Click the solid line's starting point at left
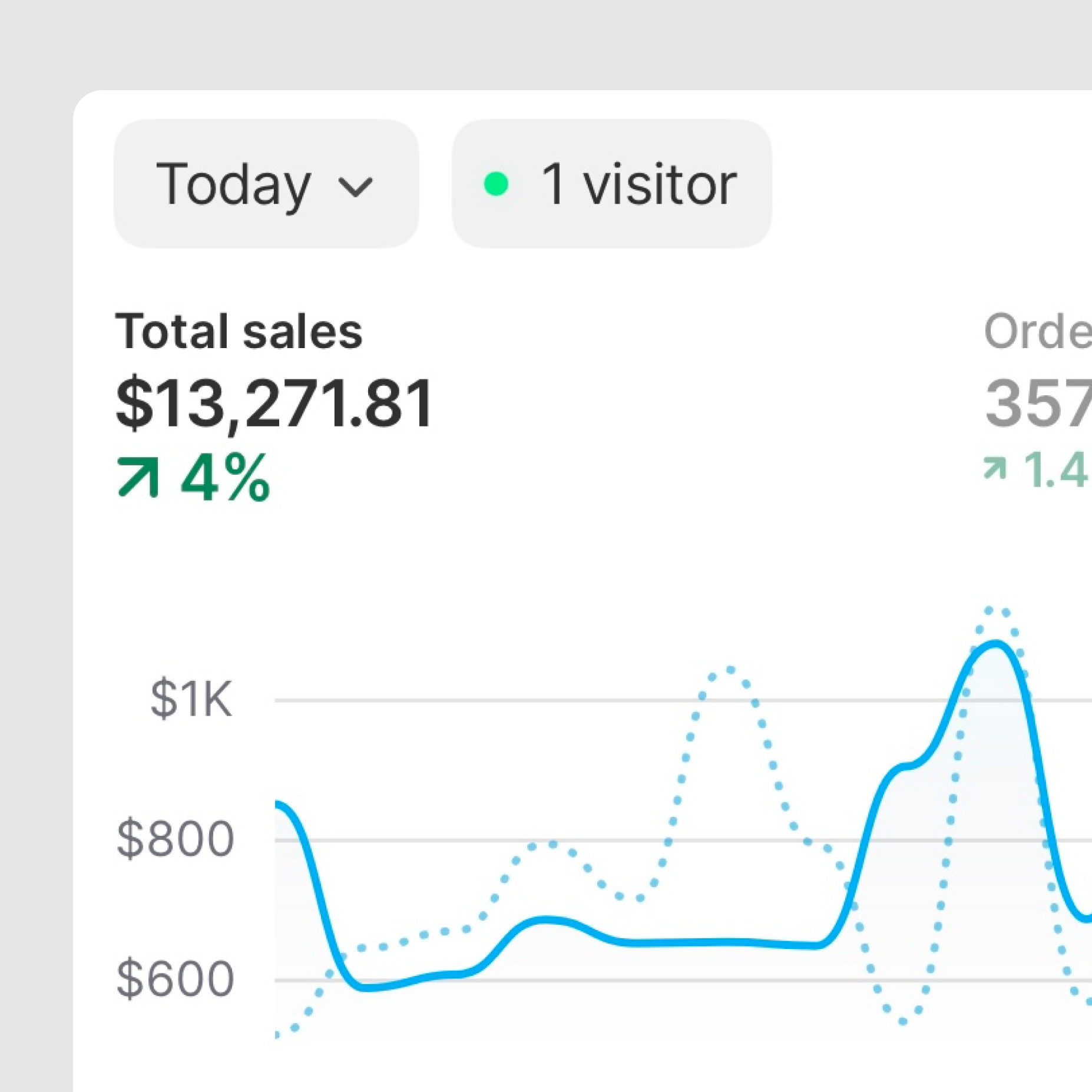Screen dimensions: 1092x1092 278,804
